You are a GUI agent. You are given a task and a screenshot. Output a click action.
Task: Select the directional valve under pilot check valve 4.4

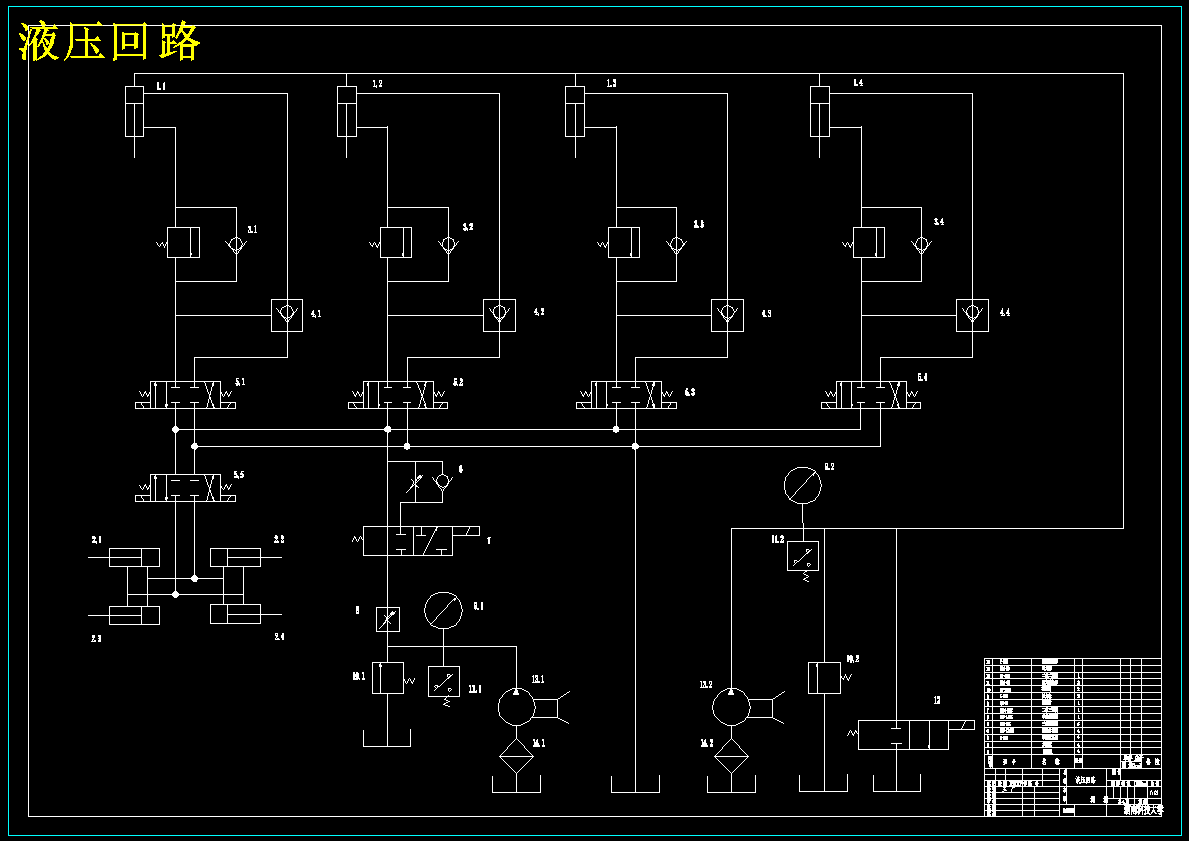tap(871, 395)
